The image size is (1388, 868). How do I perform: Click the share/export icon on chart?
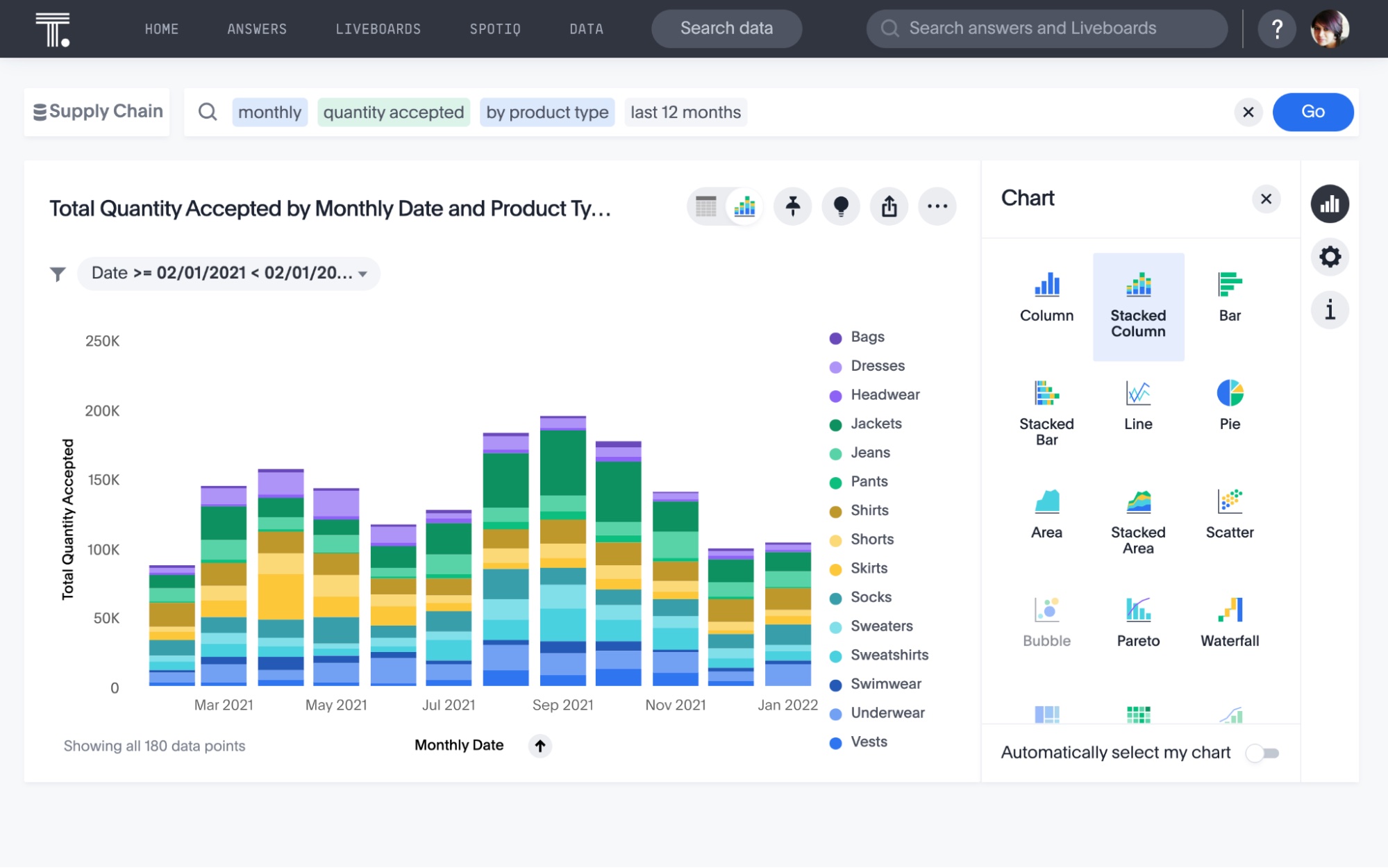tap(889, 206)
